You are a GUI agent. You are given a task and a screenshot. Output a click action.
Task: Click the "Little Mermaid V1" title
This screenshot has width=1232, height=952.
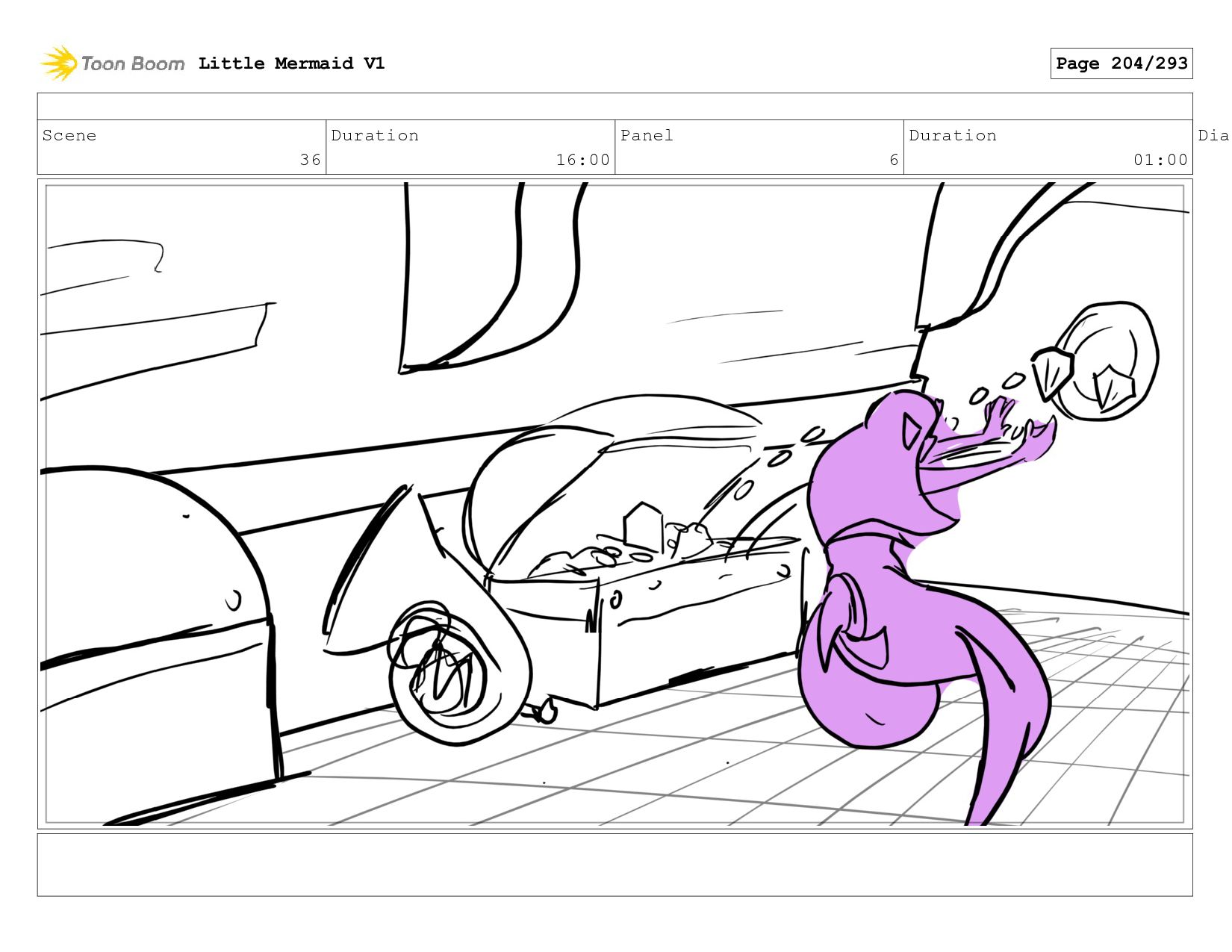[292, 63]
